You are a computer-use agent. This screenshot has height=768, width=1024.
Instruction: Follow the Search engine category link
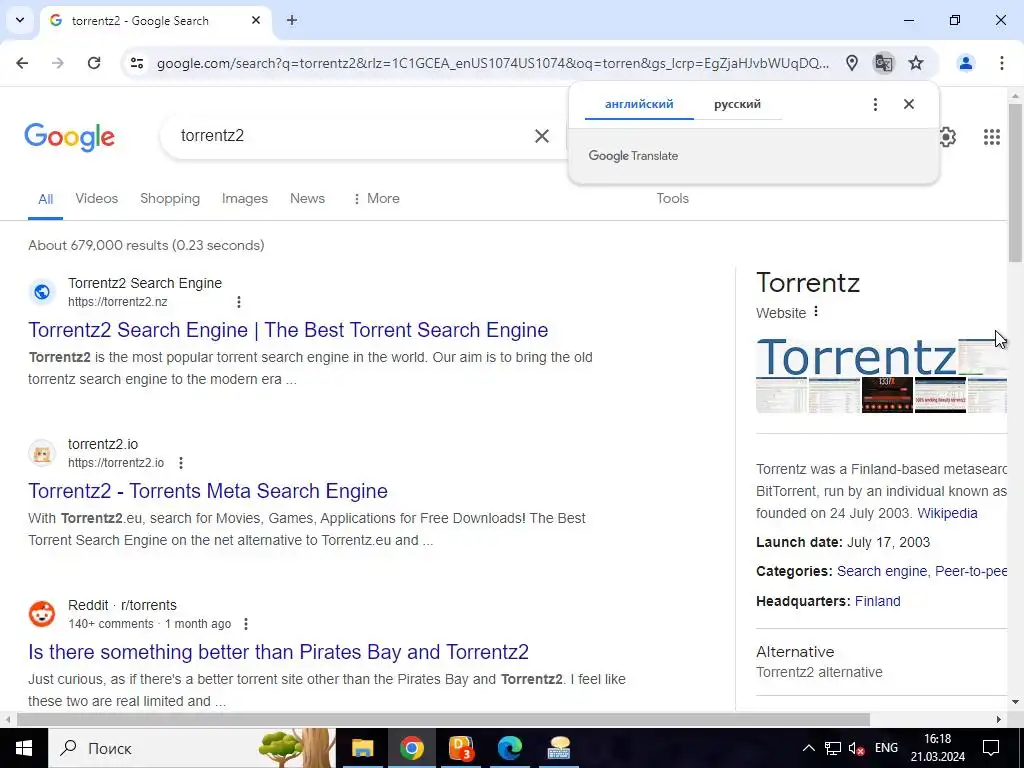pos(882,571)
